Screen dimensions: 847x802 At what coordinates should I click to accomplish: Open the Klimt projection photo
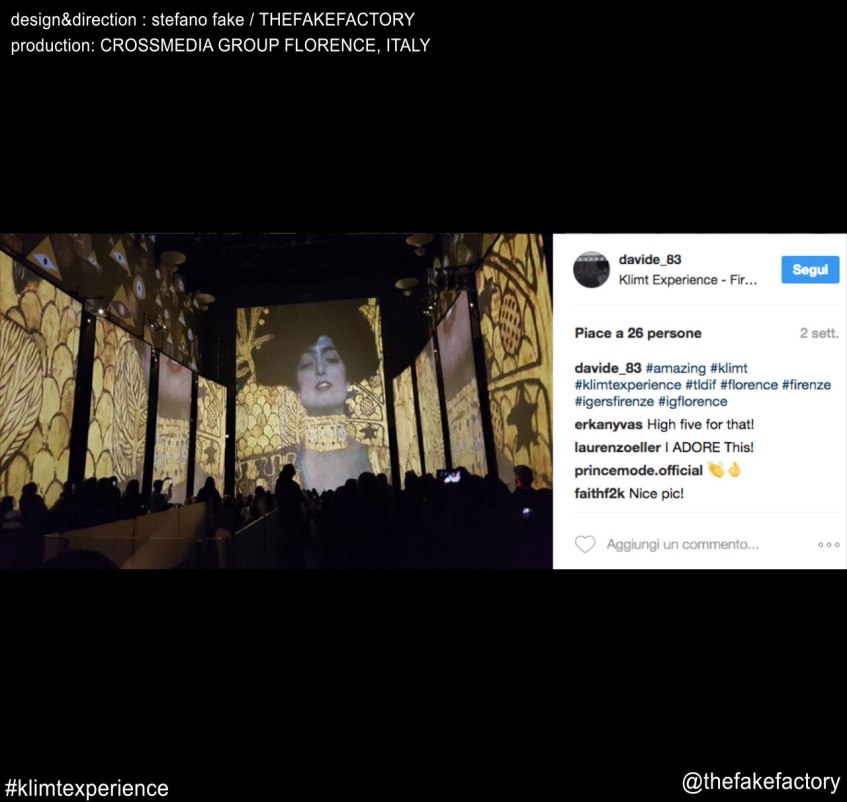tap(276, 401)
